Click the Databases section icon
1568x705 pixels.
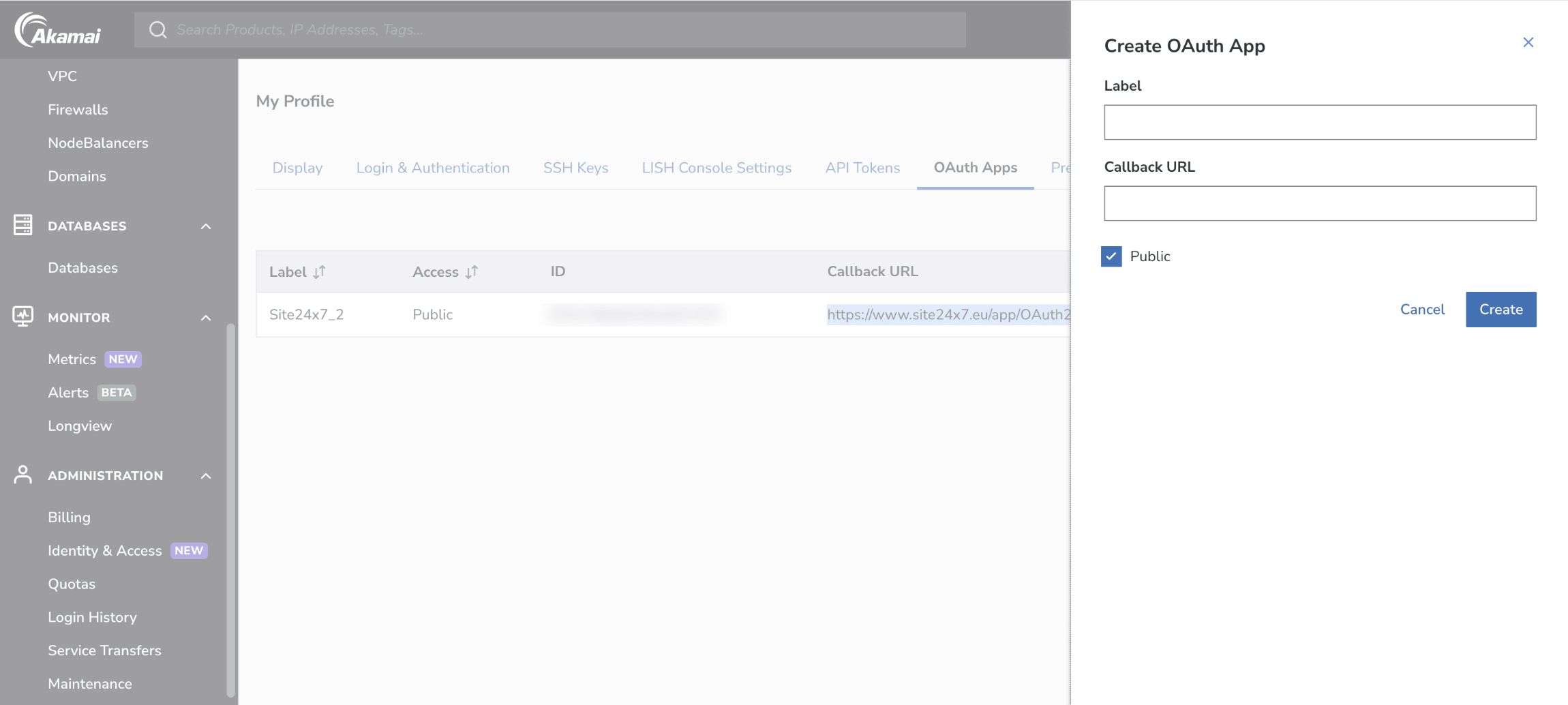click(22, 225)
